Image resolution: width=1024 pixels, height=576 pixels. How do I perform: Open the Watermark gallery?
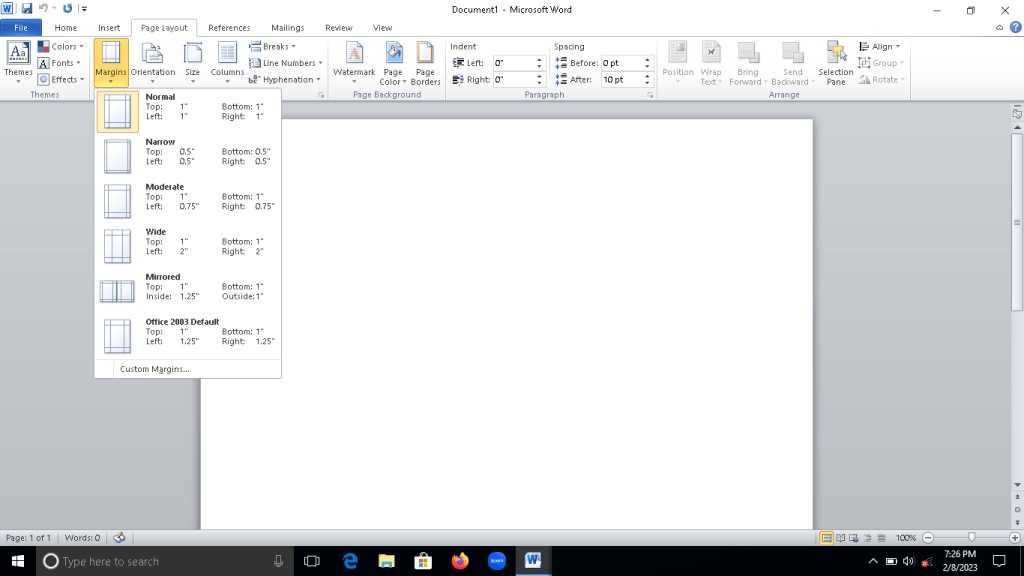click(354, 62)
